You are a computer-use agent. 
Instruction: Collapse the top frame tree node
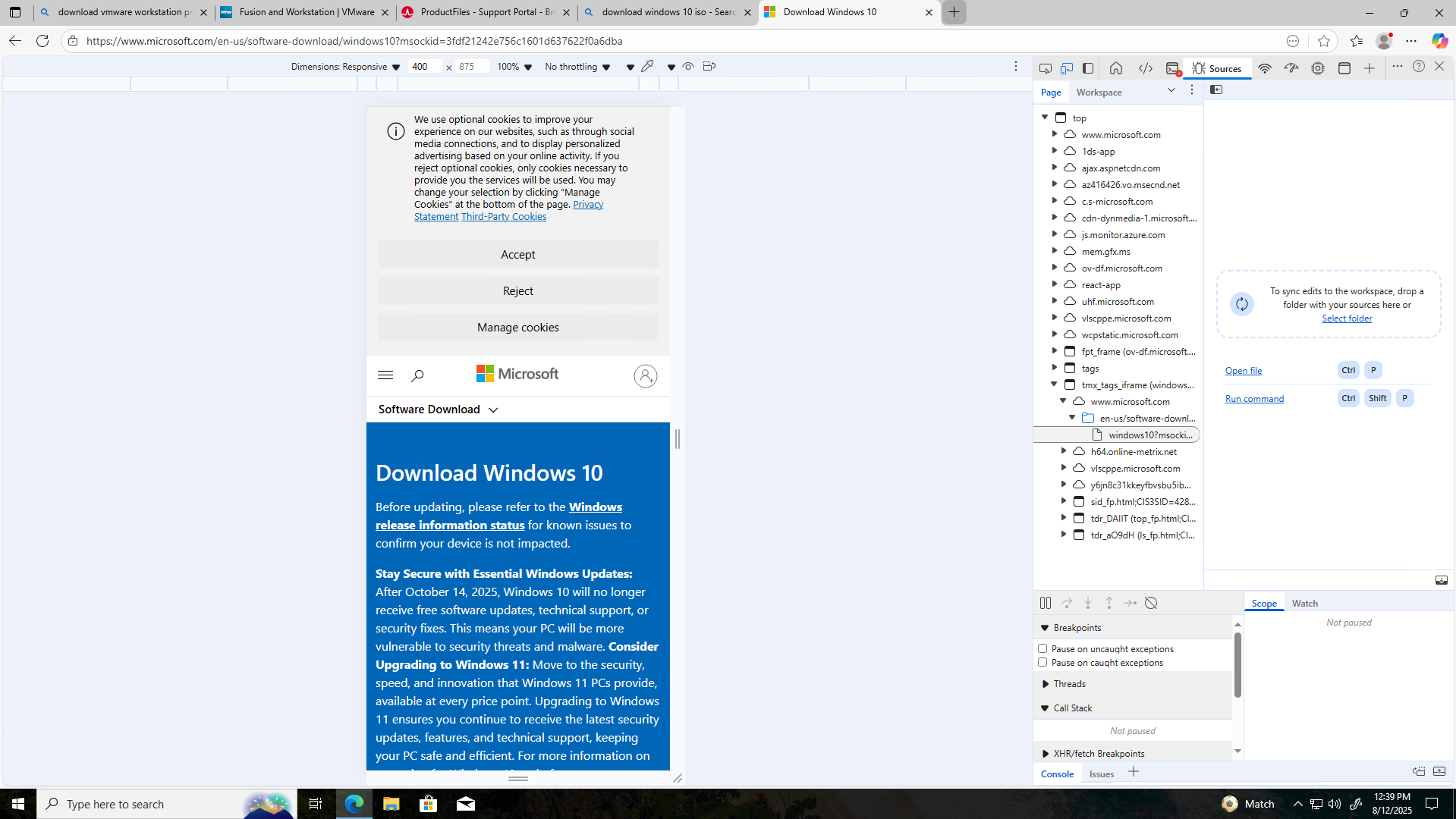click(x=1045, y=118)
